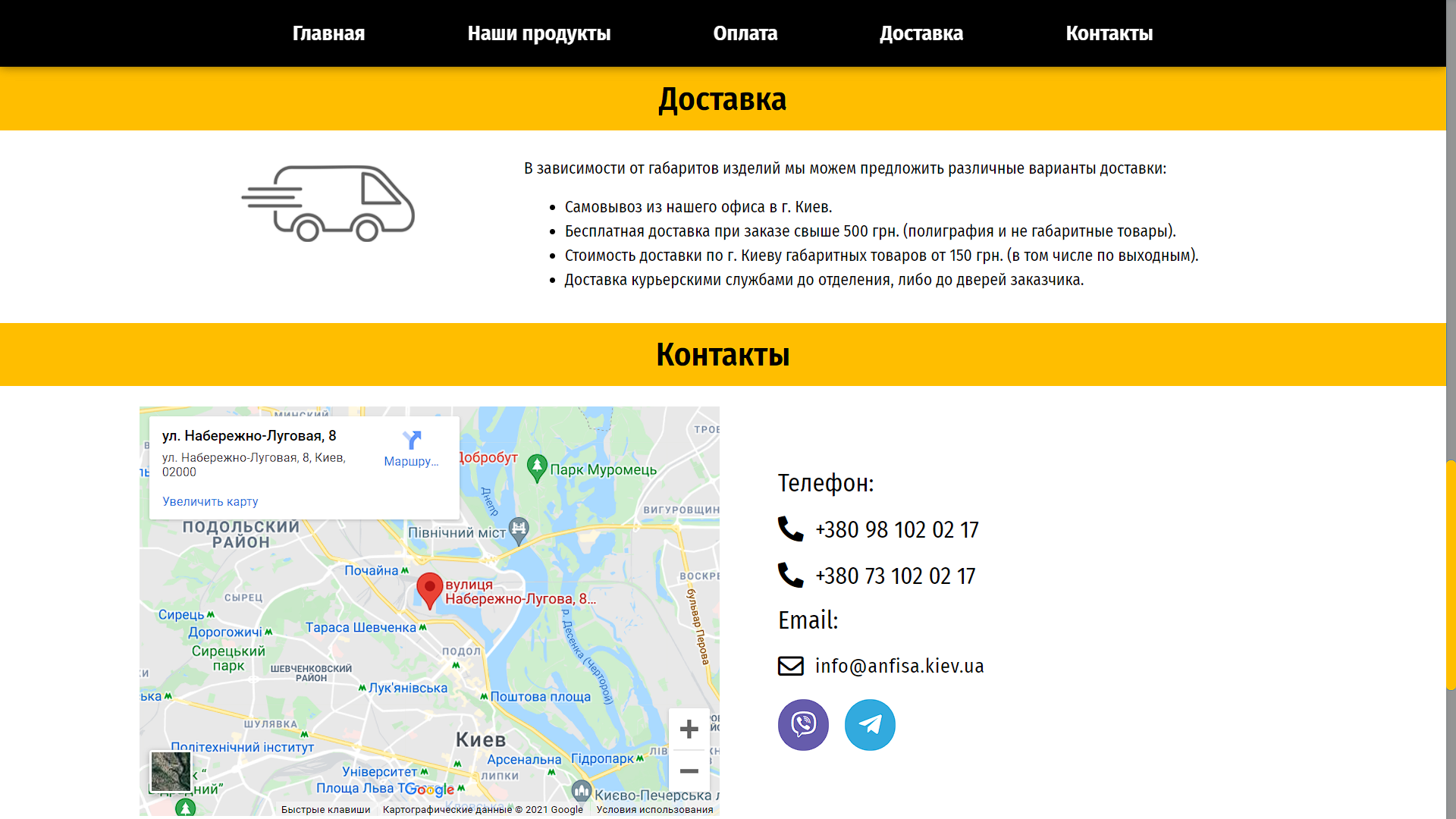
Task: Open the Viber contact icon
Action: [x=803, y=725]
